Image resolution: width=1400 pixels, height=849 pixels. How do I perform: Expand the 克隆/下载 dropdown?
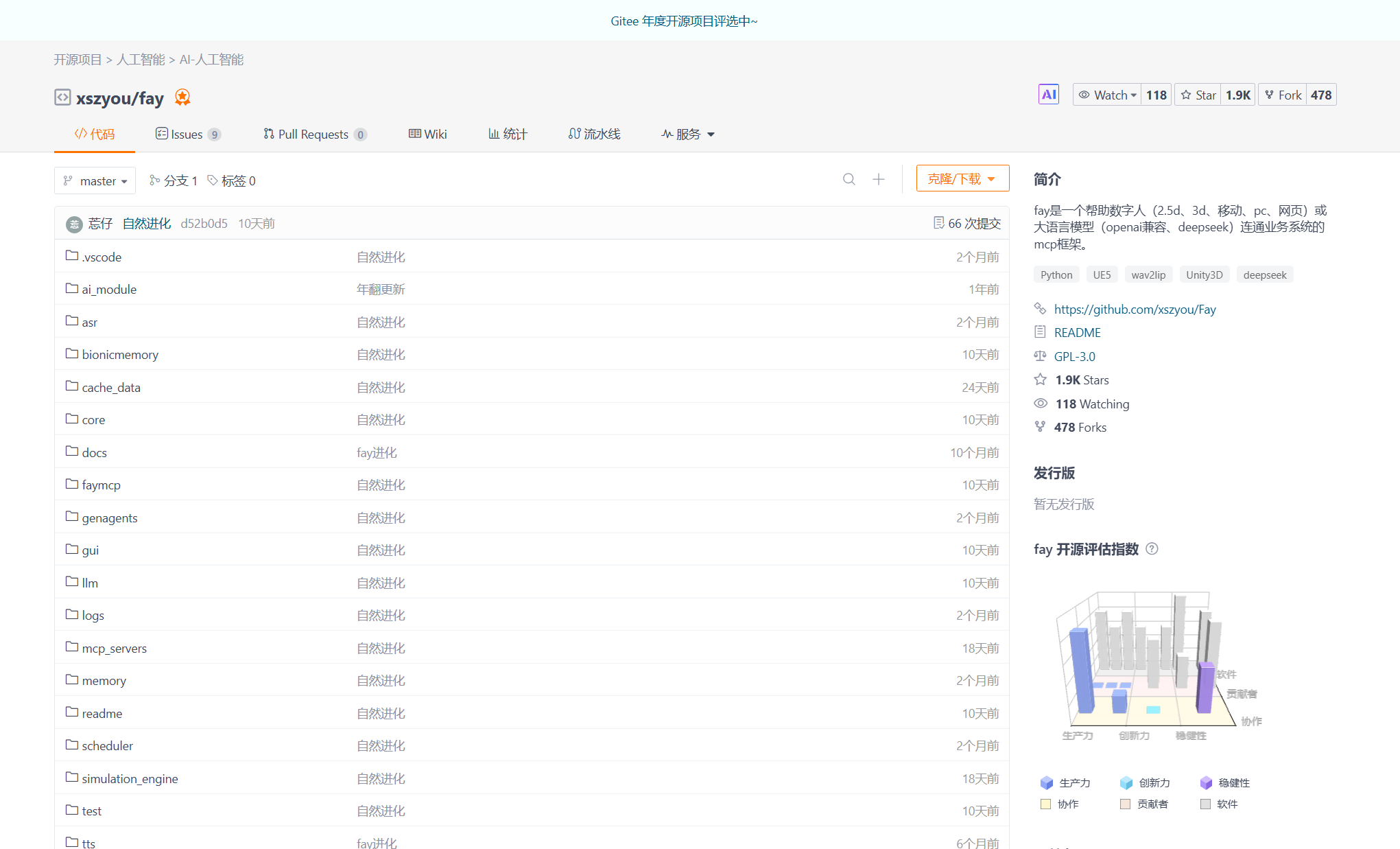pyautogui.click(x=962, y=178)
